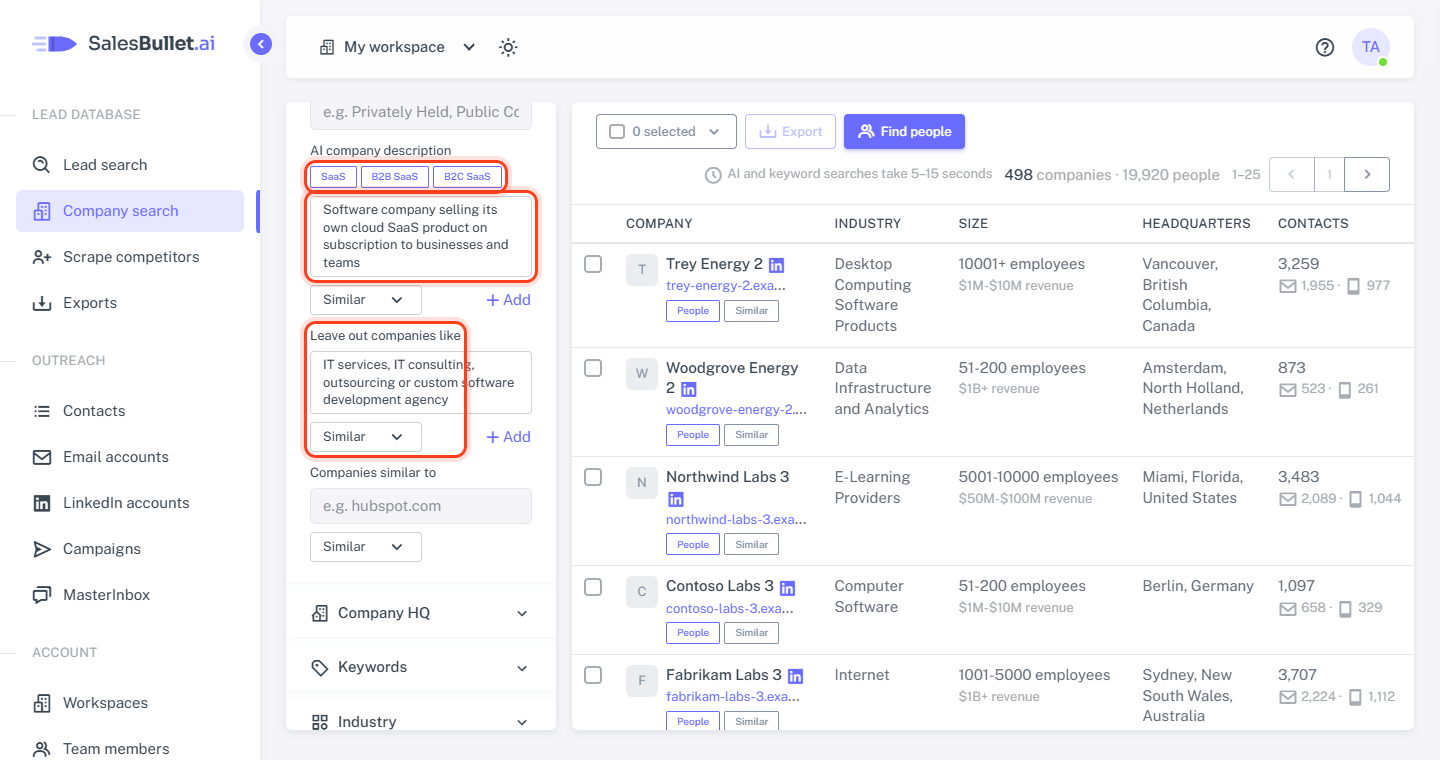Click Add next to AI company description
This screenshot has width=1440, height=760.
[508, 300]
